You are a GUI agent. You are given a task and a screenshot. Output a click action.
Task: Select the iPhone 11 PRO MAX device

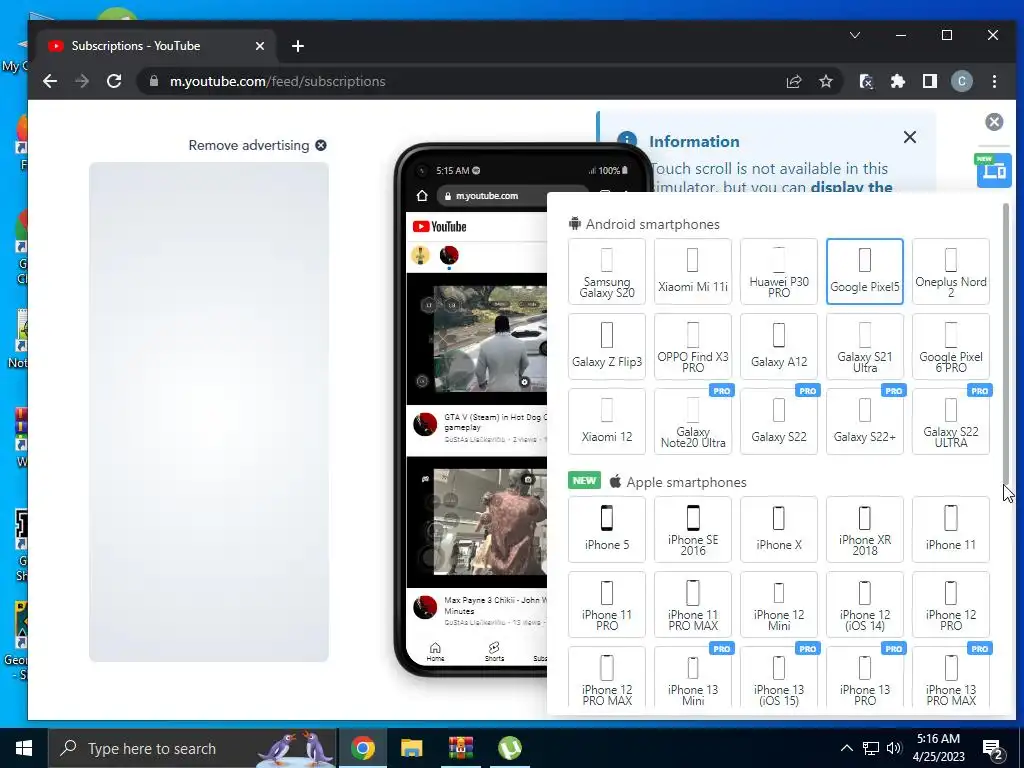(693, 605)
